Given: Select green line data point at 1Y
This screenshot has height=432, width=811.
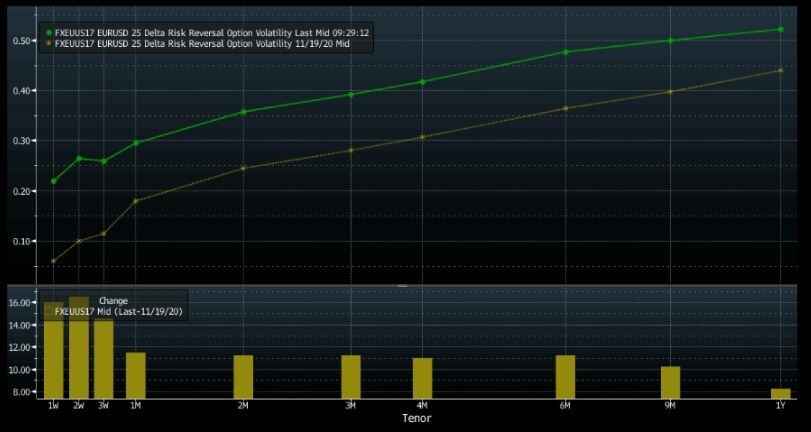Looking at the screenshot, I should tap(781, 29).
